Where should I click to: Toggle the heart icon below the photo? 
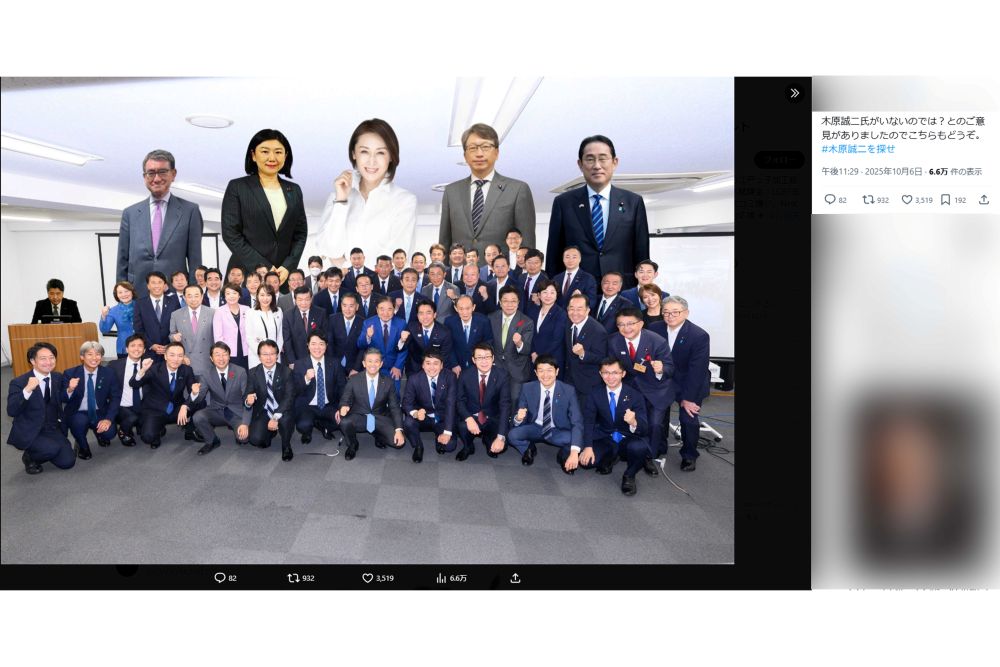click(x=367, y=578)
